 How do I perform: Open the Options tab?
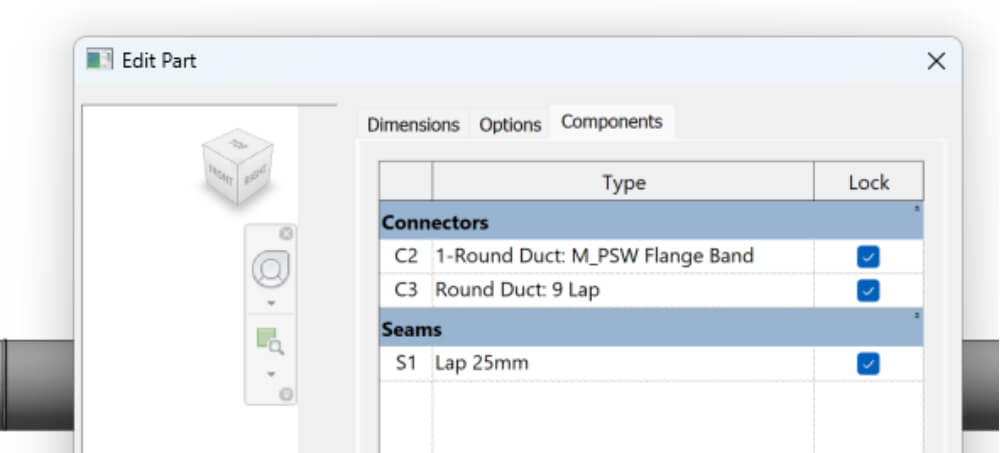510,124
